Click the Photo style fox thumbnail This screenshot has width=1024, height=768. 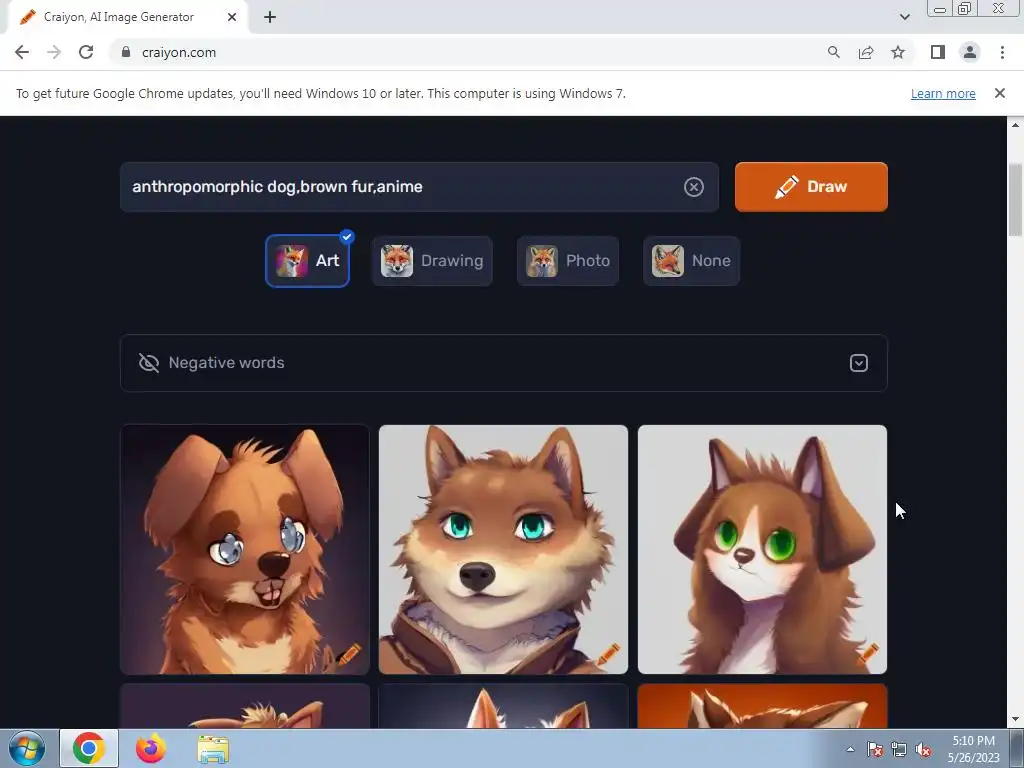click(542, 261)
